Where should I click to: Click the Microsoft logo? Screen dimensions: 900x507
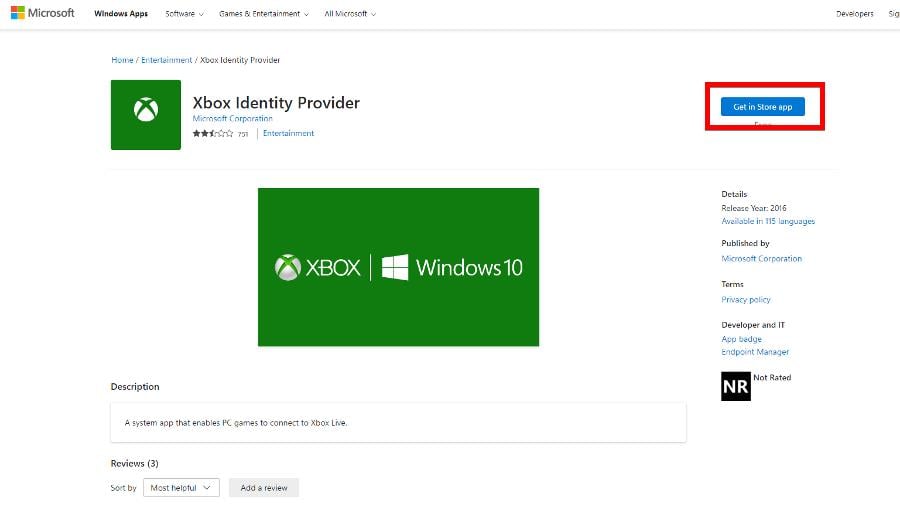pos(42,13)
